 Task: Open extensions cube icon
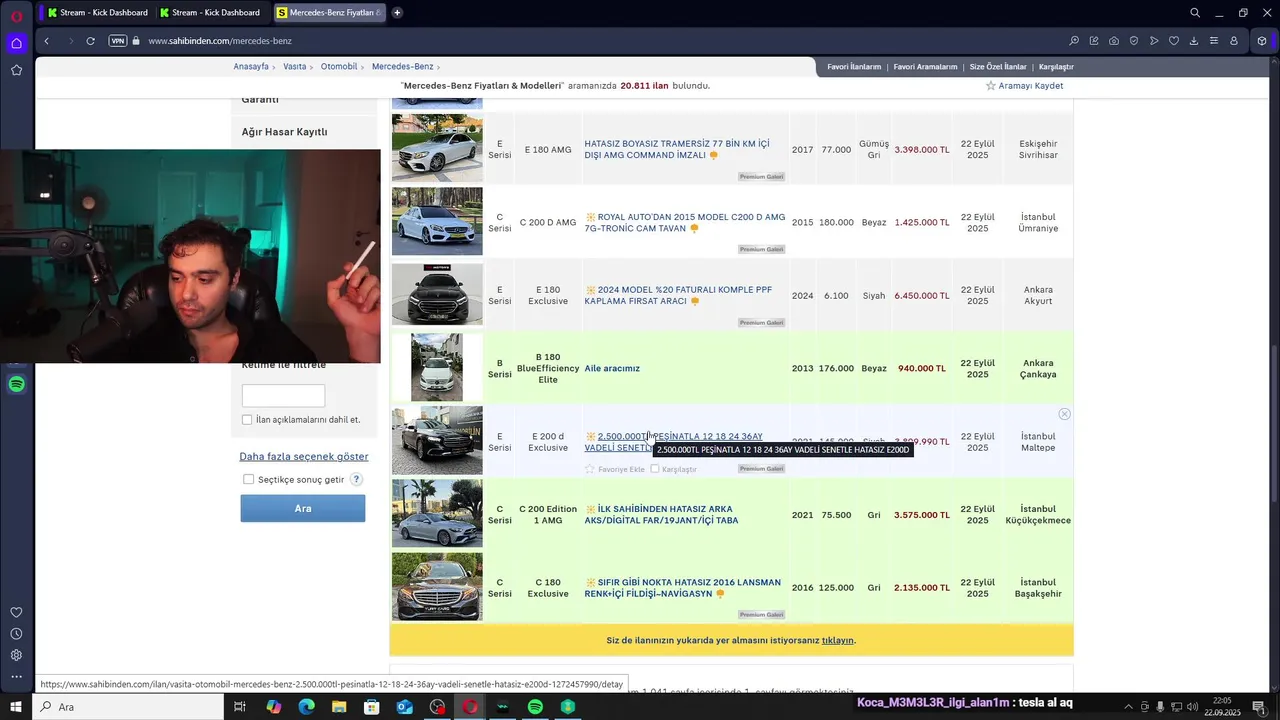click(1262, 41)
